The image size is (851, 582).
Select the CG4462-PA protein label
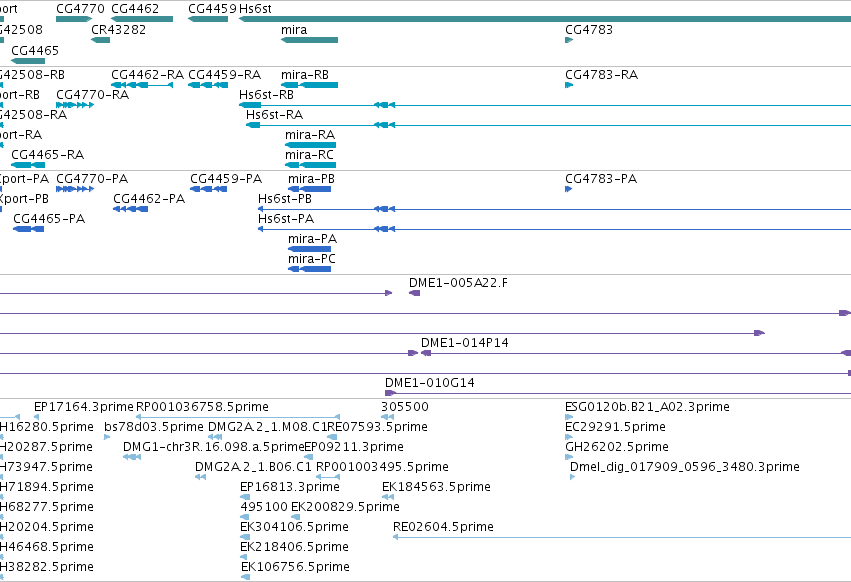[149, 199]
